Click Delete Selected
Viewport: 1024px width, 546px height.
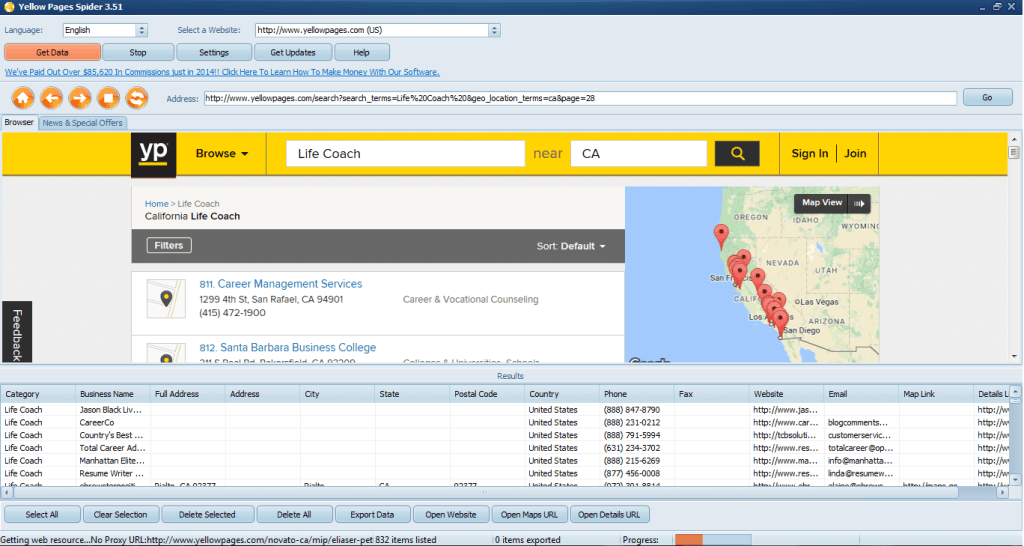(x=207, y=515)
